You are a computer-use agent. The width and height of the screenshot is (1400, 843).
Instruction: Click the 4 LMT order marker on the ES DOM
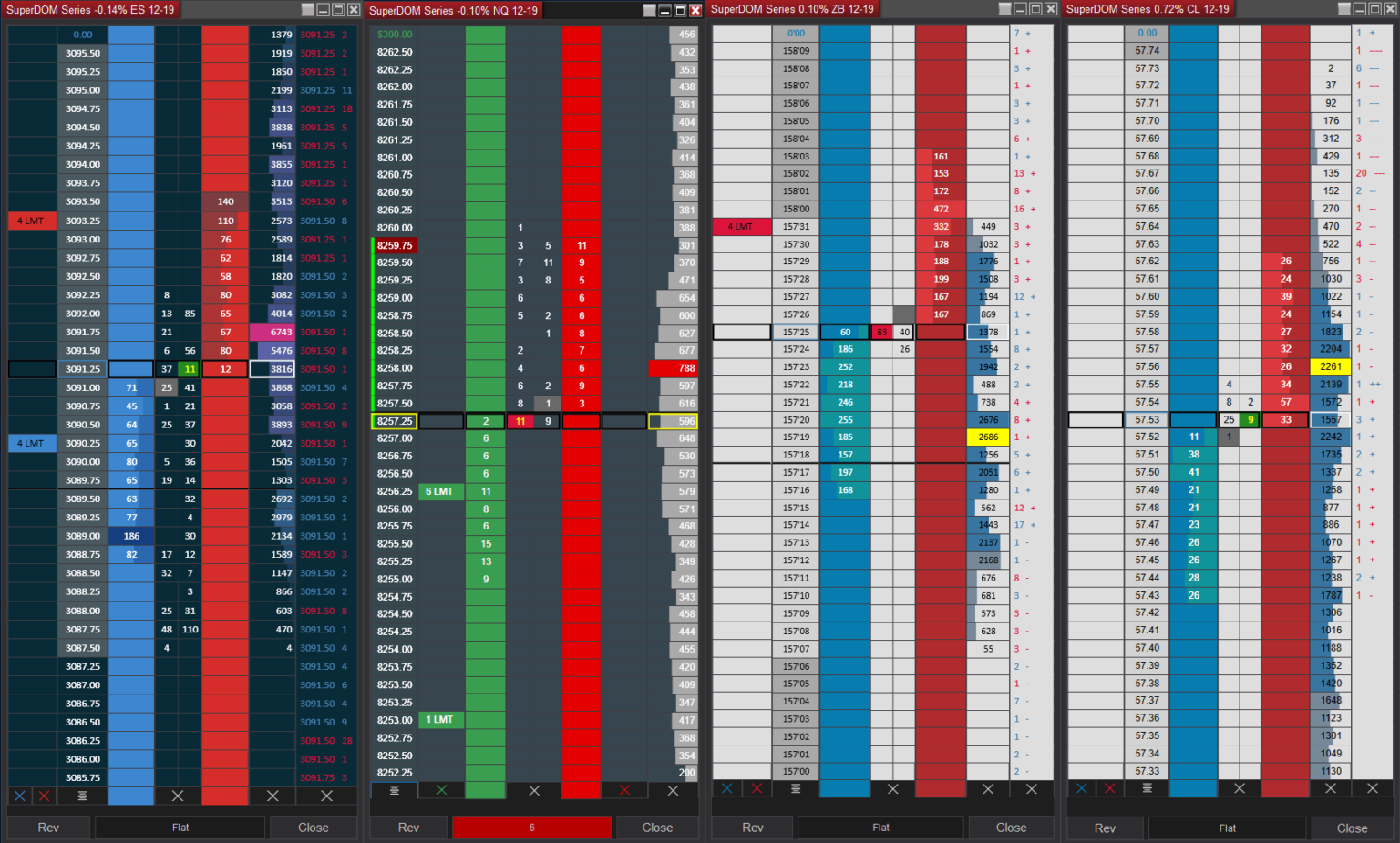32,221
